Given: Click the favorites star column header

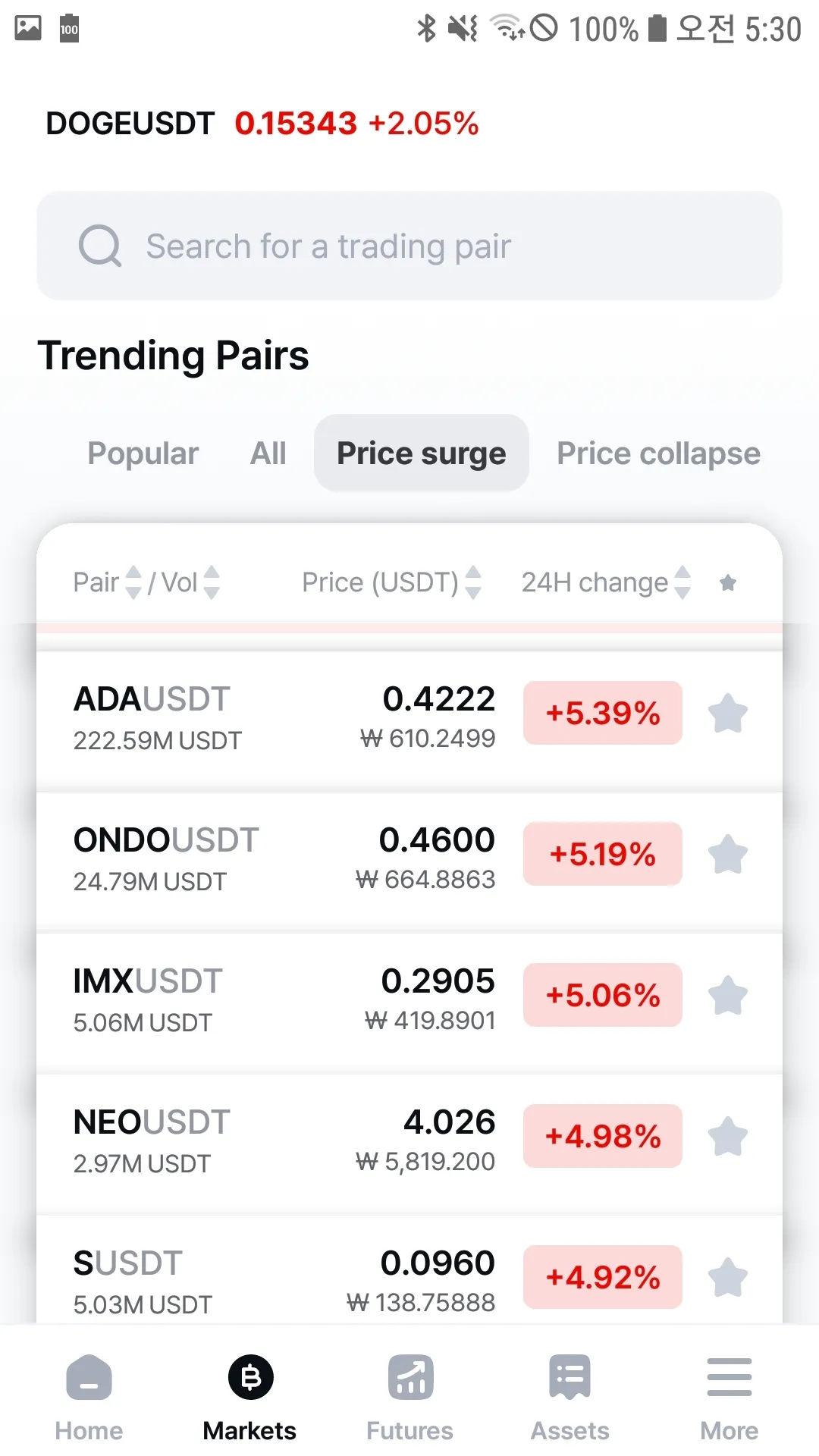Looking at the screenshot, I should point(728,582).
